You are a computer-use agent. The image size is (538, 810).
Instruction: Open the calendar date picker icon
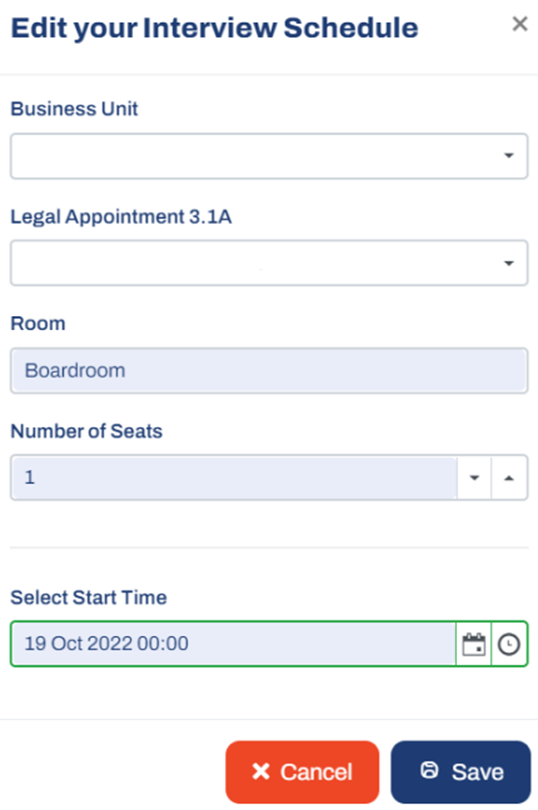pos(473,644)
